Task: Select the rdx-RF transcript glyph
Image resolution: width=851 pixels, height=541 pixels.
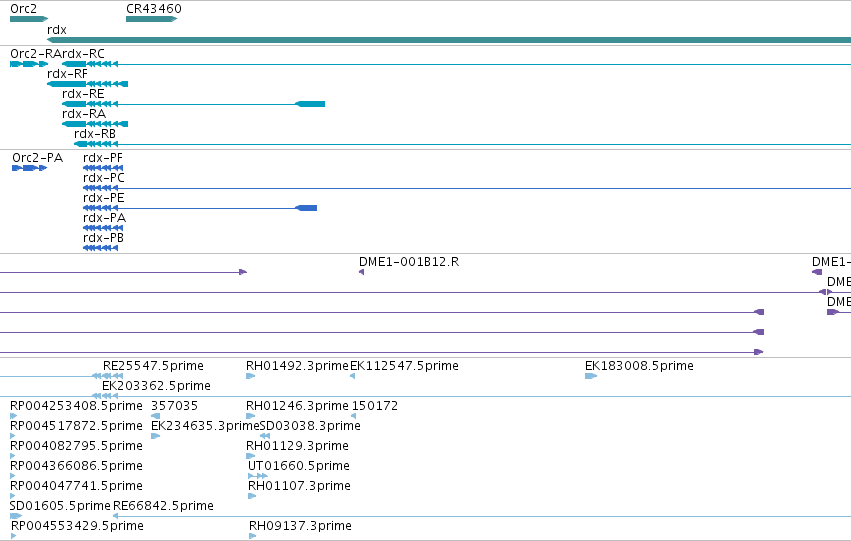Action: (x=87, y=84)
